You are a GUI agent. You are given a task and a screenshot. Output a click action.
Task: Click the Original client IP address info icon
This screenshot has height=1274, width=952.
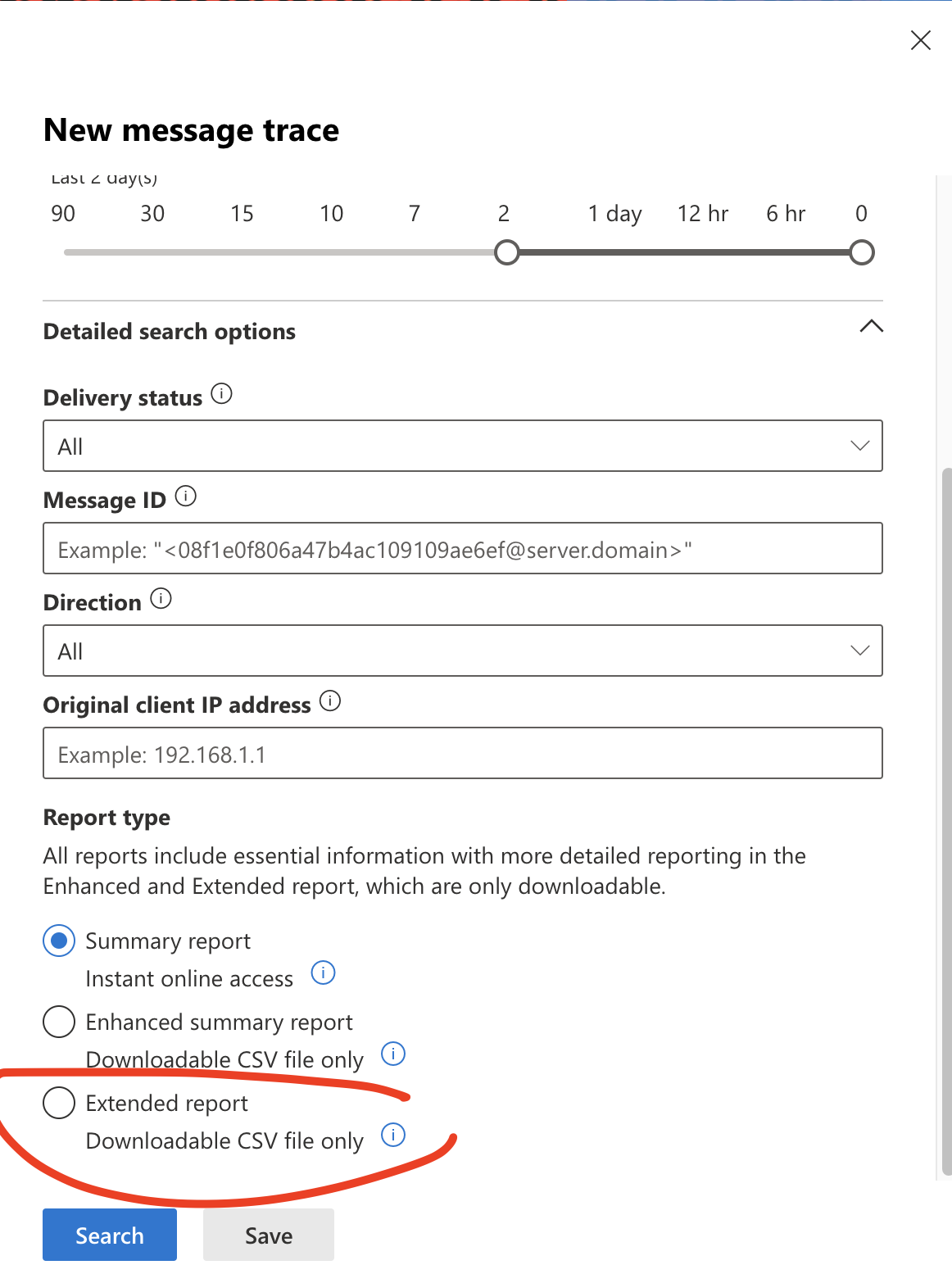click(330, 701)
